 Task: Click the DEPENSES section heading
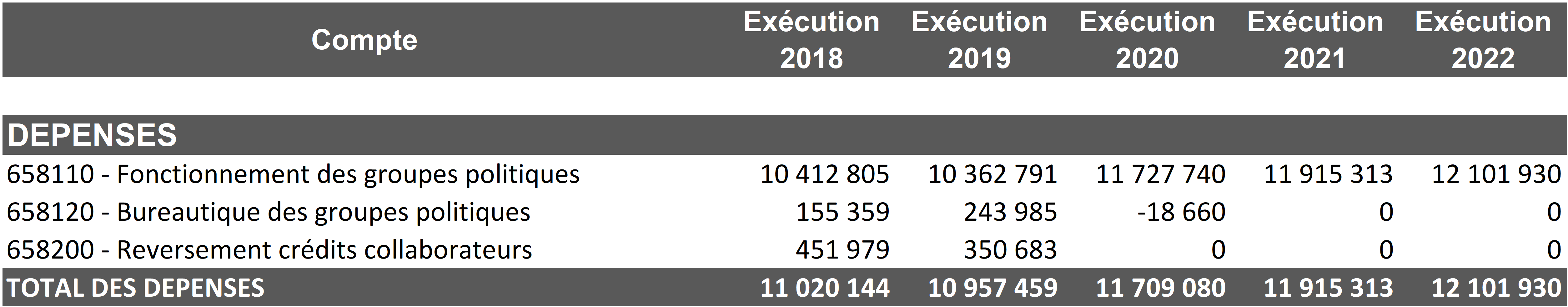click(x=92, y=135)
